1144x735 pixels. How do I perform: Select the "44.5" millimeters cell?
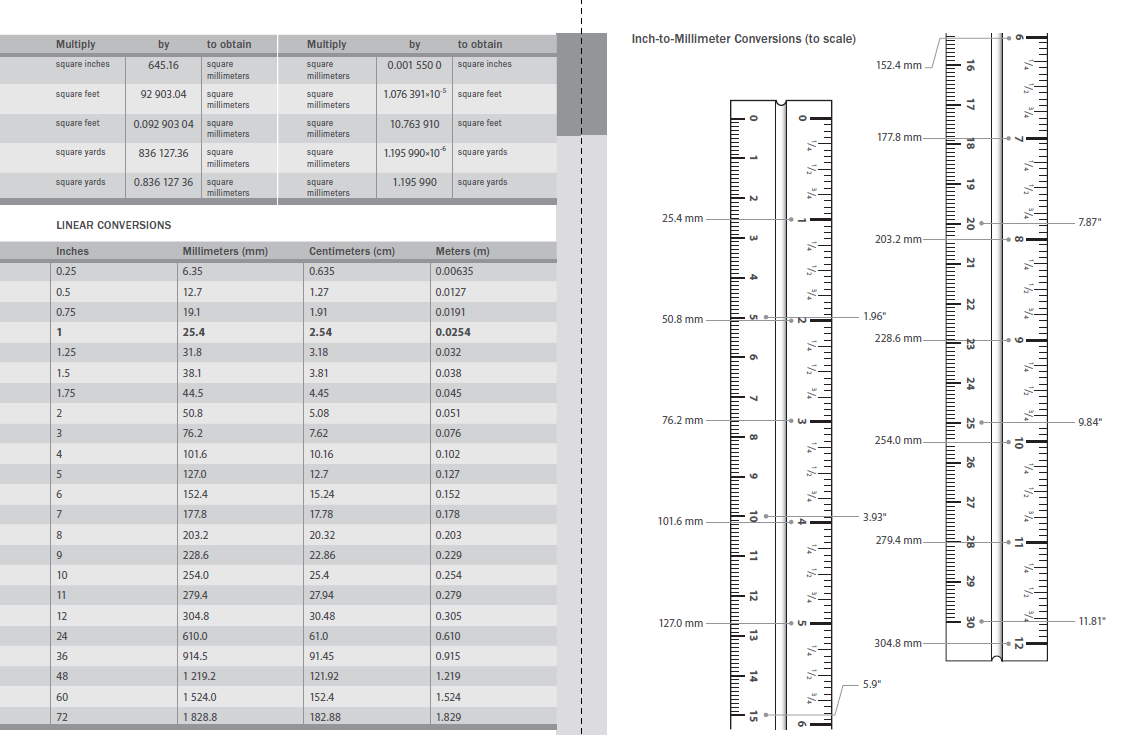193,393
